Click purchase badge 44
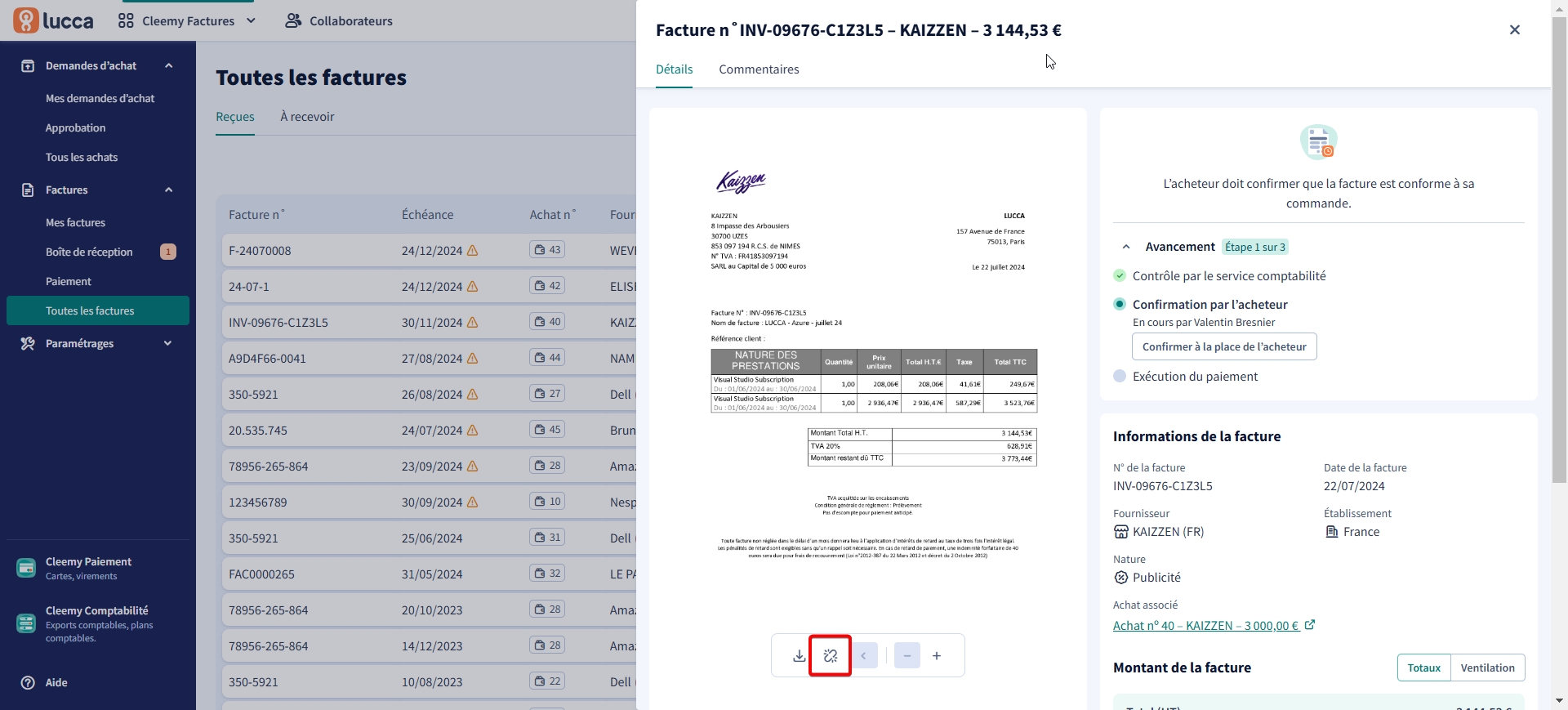The width and height of the screenshot is (1568, 710). pyautogui.click(x=547, y=358)
